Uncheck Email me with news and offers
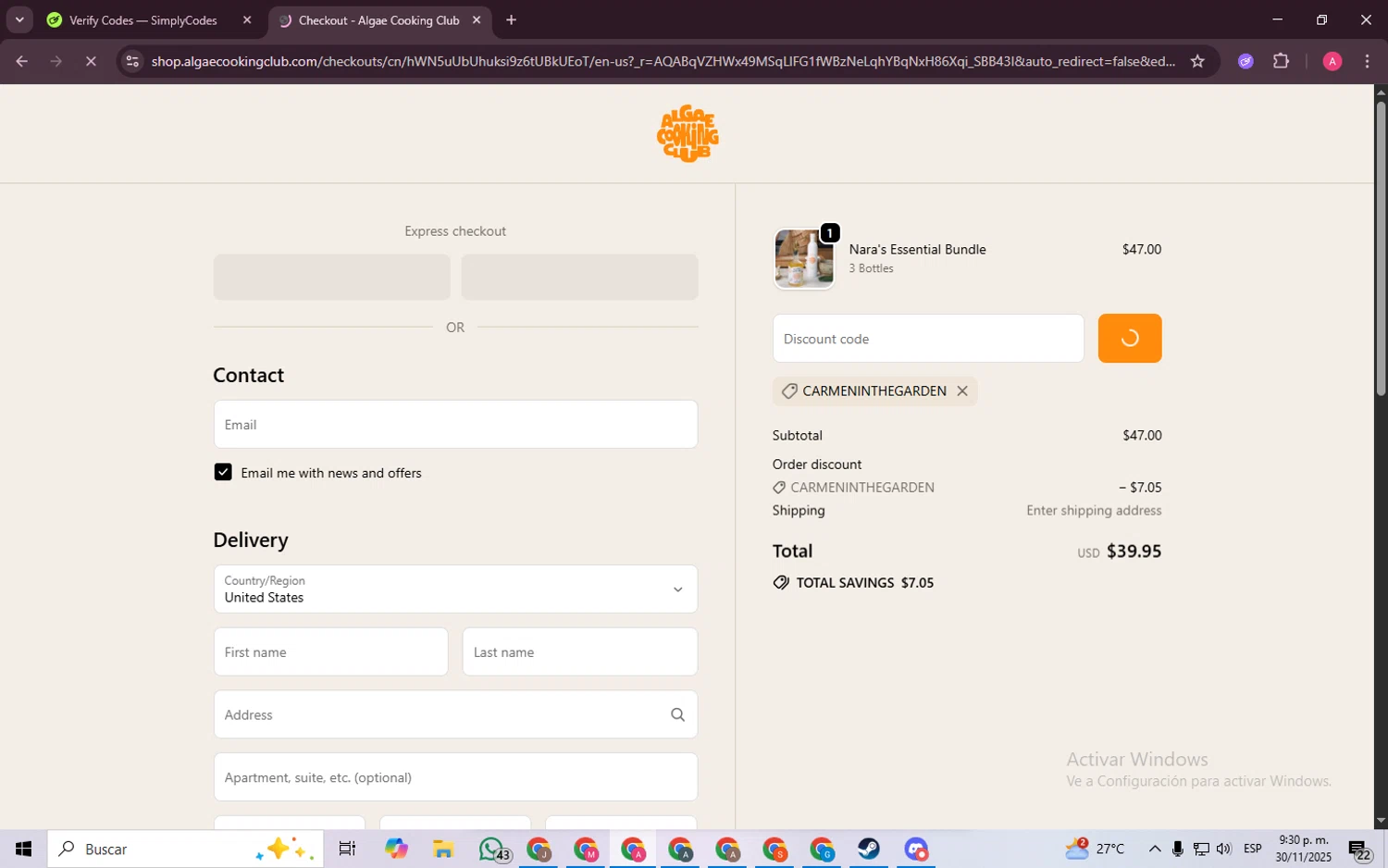Screen dimensions: 1388x868 [223, 472]
